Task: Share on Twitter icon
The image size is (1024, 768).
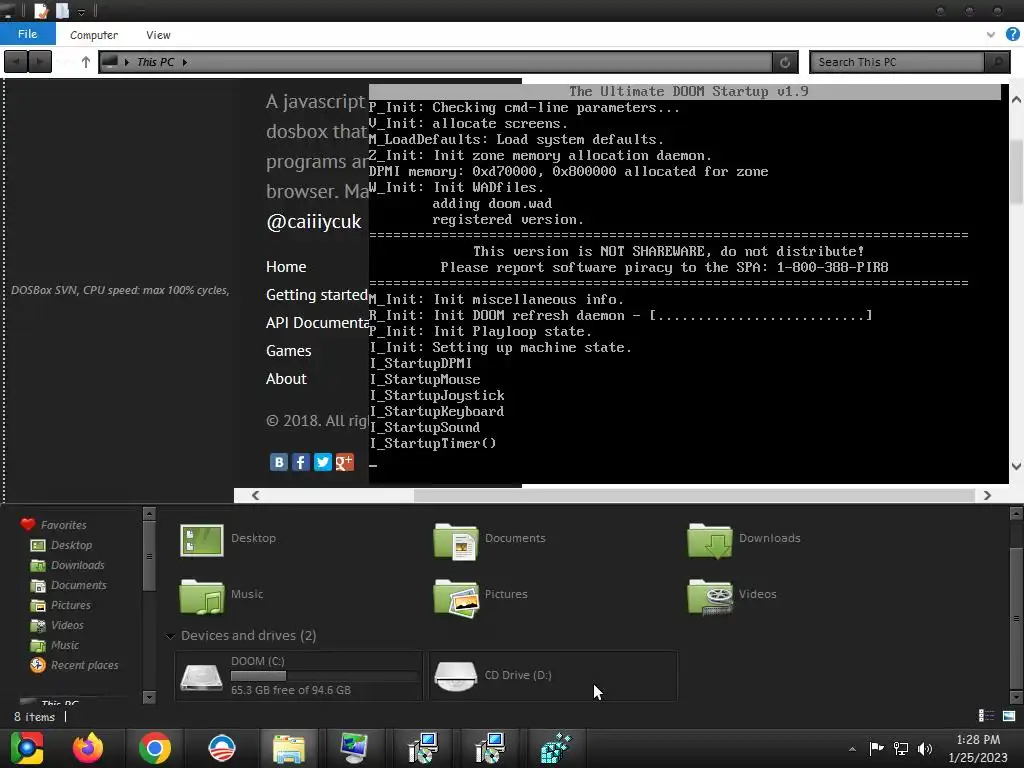Action: pos(323,462)
